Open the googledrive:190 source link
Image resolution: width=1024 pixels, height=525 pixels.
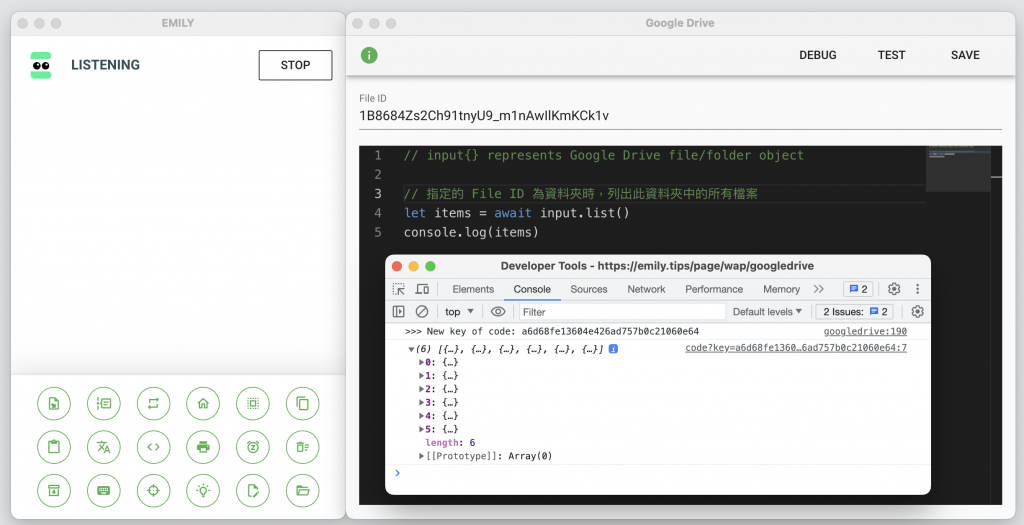tap(865, 331)
